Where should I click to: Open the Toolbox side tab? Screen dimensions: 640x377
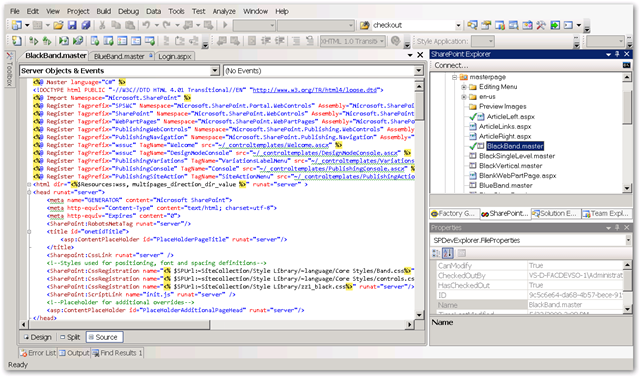point(9,69)
